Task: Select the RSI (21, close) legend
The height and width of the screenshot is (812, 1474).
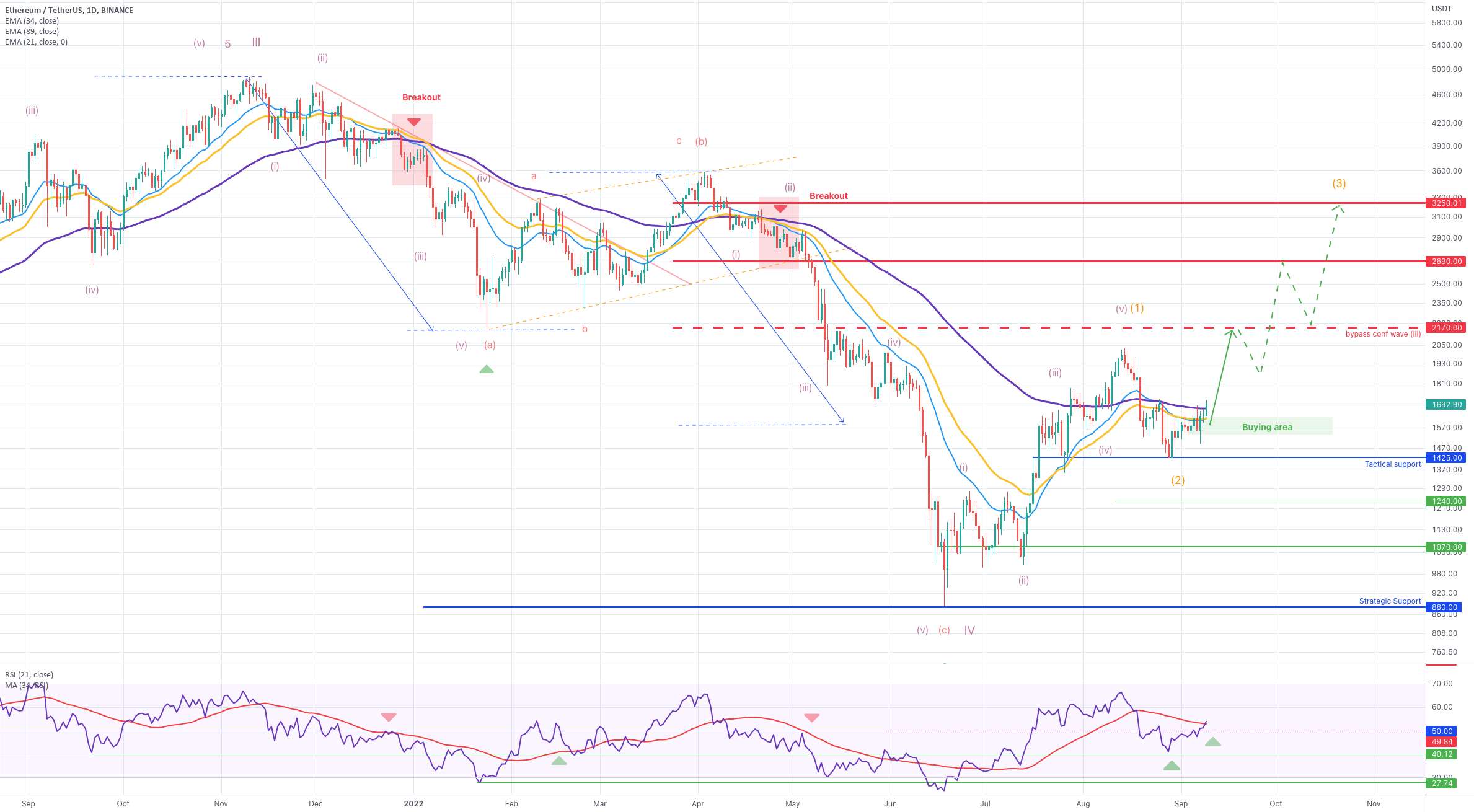Action: pos(29,675)
